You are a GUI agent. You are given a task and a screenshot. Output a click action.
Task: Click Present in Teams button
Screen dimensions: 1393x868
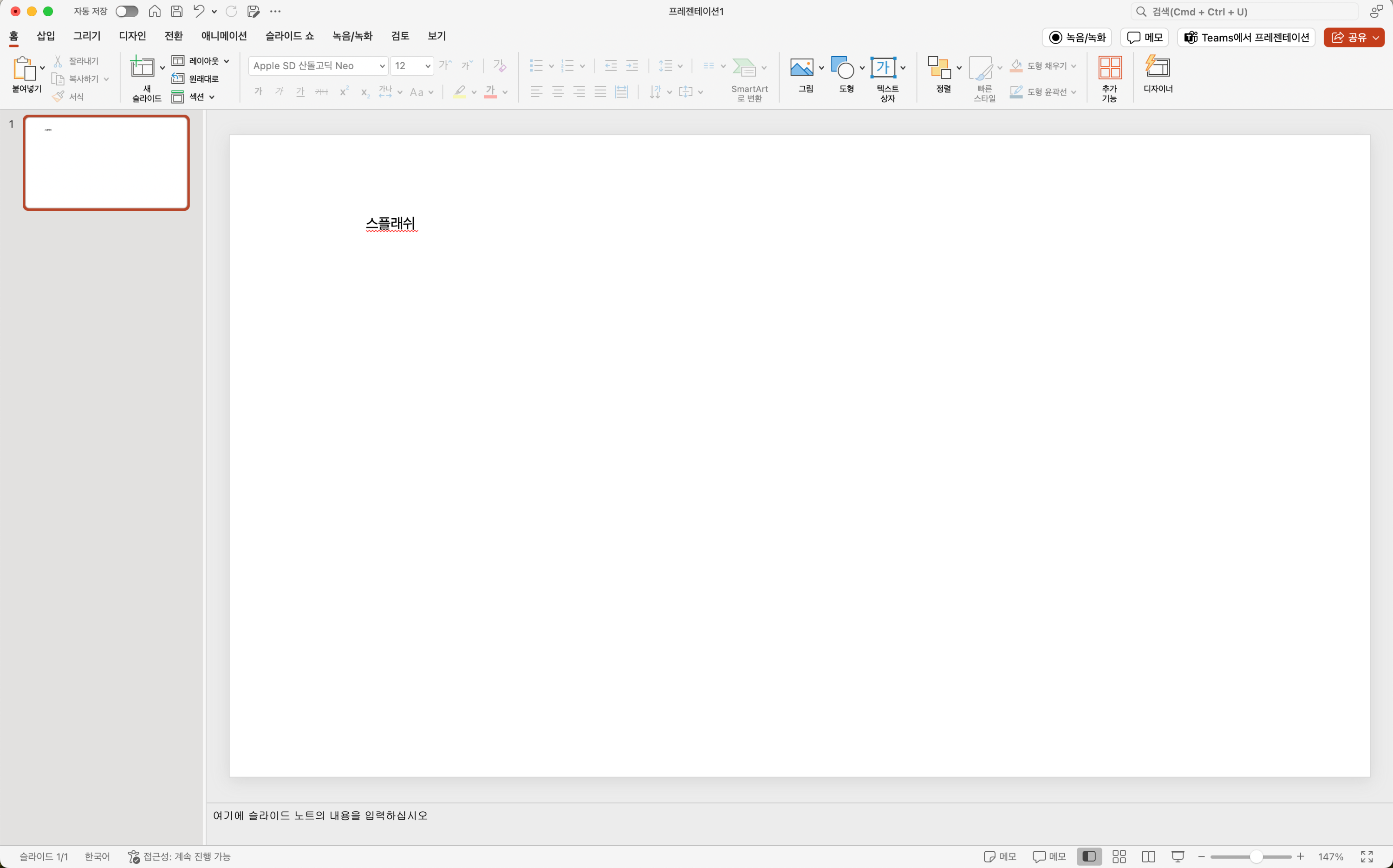click(x=1246, y=37)
